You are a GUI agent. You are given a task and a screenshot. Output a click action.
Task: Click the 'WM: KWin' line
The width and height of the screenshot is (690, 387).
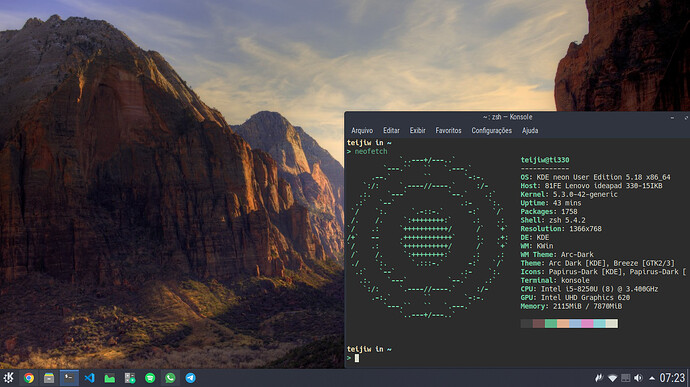pos(537,246)
